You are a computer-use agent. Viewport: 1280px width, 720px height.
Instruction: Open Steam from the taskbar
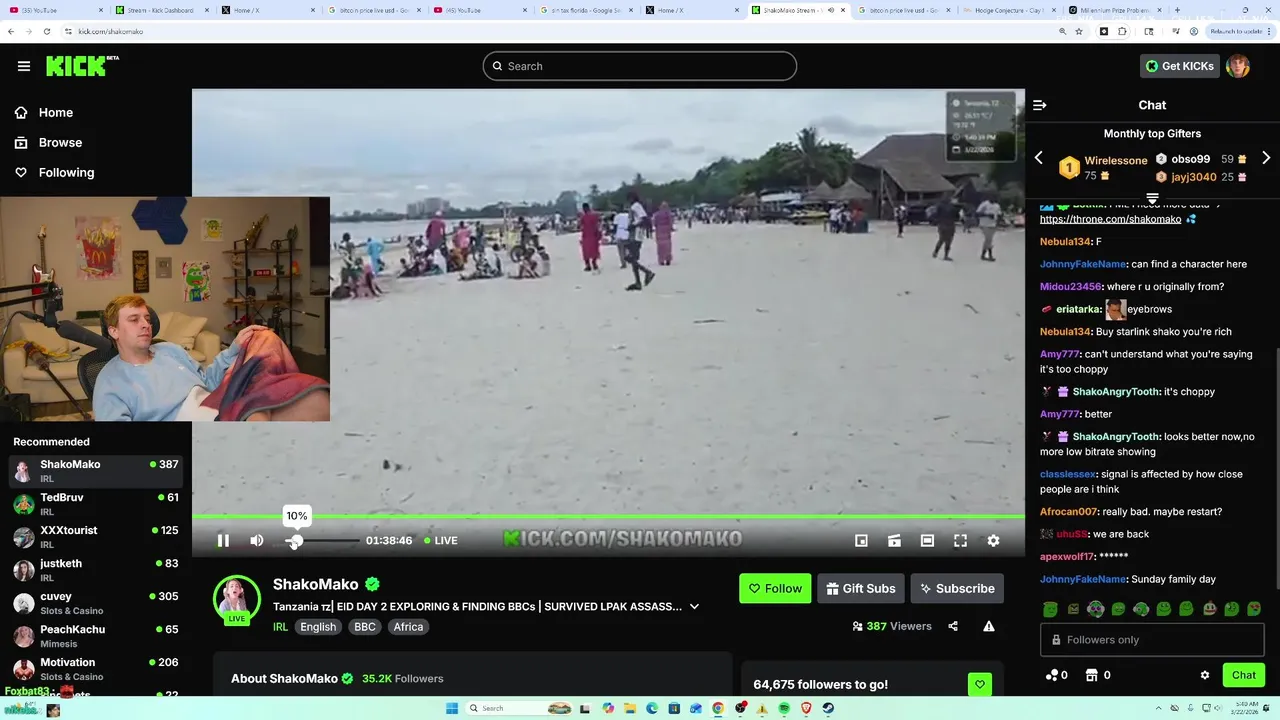828,708
